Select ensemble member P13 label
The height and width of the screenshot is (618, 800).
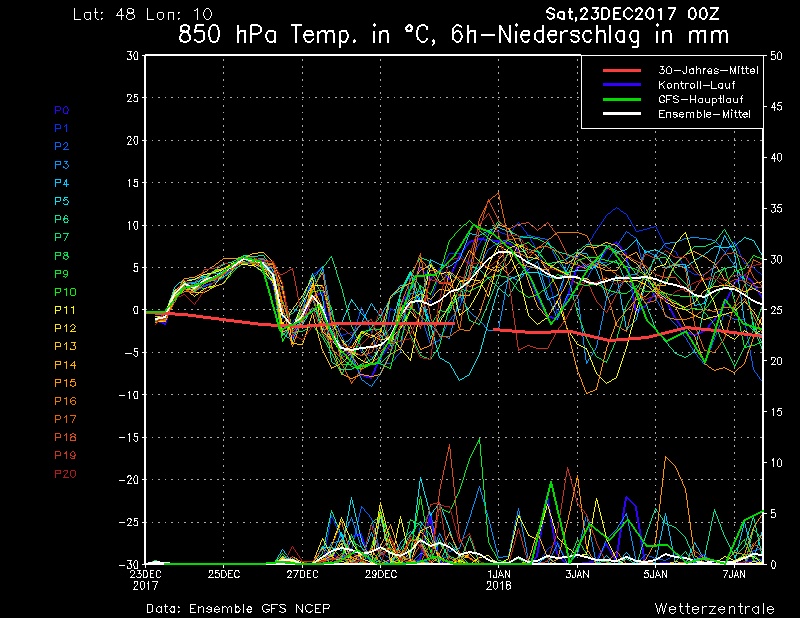64,346
